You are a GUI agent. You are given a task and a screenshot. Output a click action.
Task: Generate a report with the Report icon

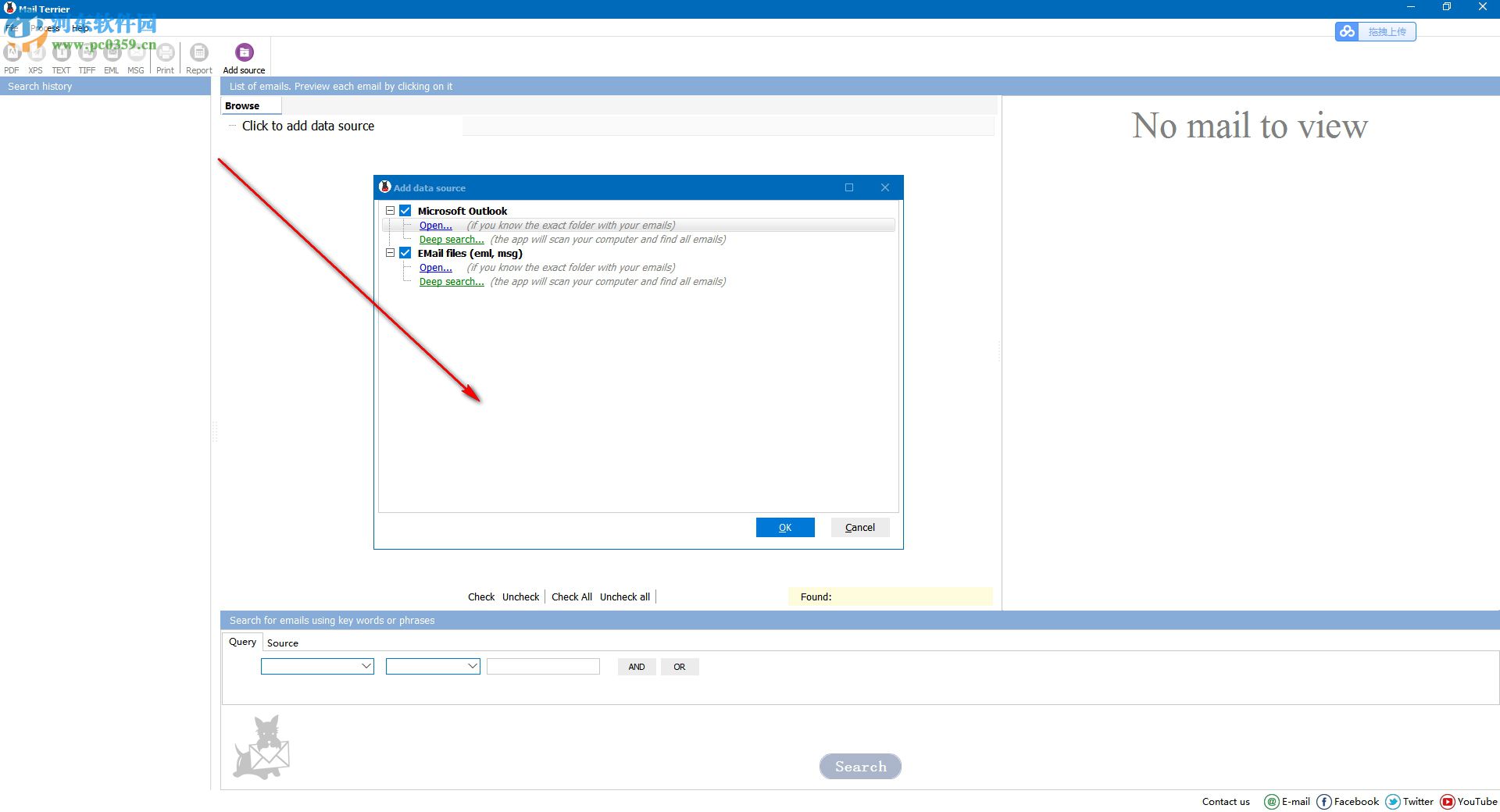199,53
